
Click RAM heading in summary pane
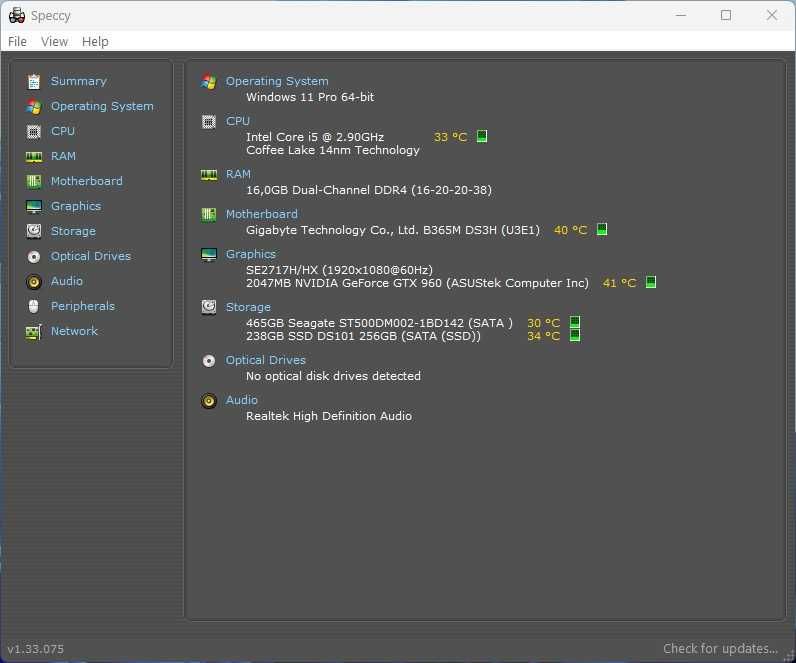pyautogui.click(x=238, y=174)
